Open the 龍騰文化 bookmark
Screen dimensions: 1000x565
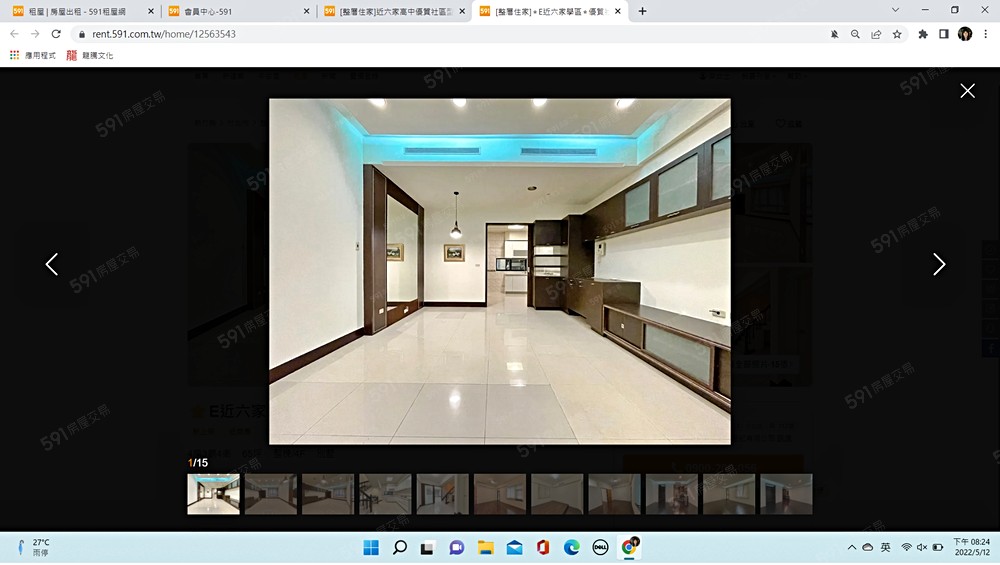click(90, 56)
